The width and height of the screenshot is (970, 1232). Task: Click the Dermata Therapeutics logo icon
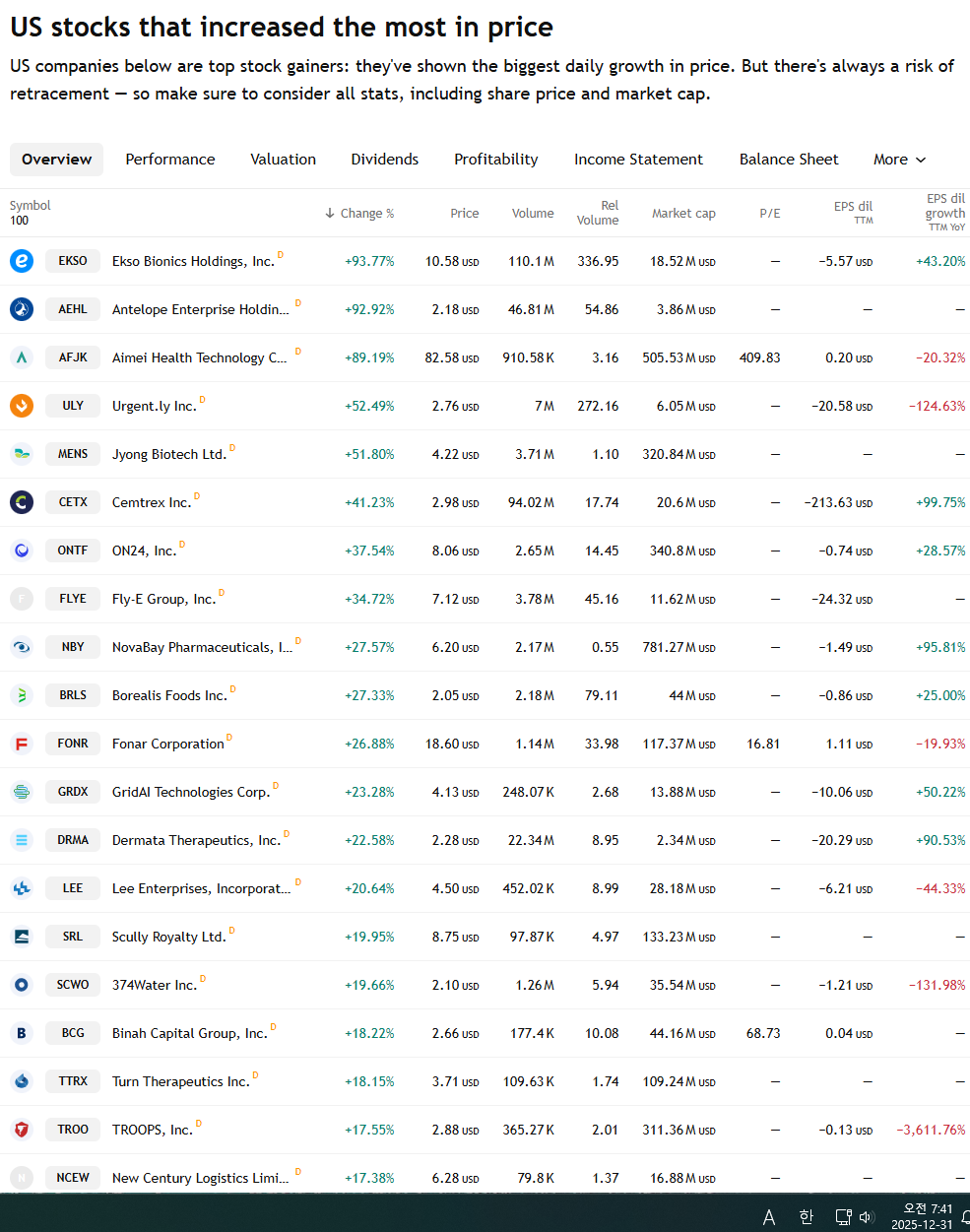pos(22,840)
